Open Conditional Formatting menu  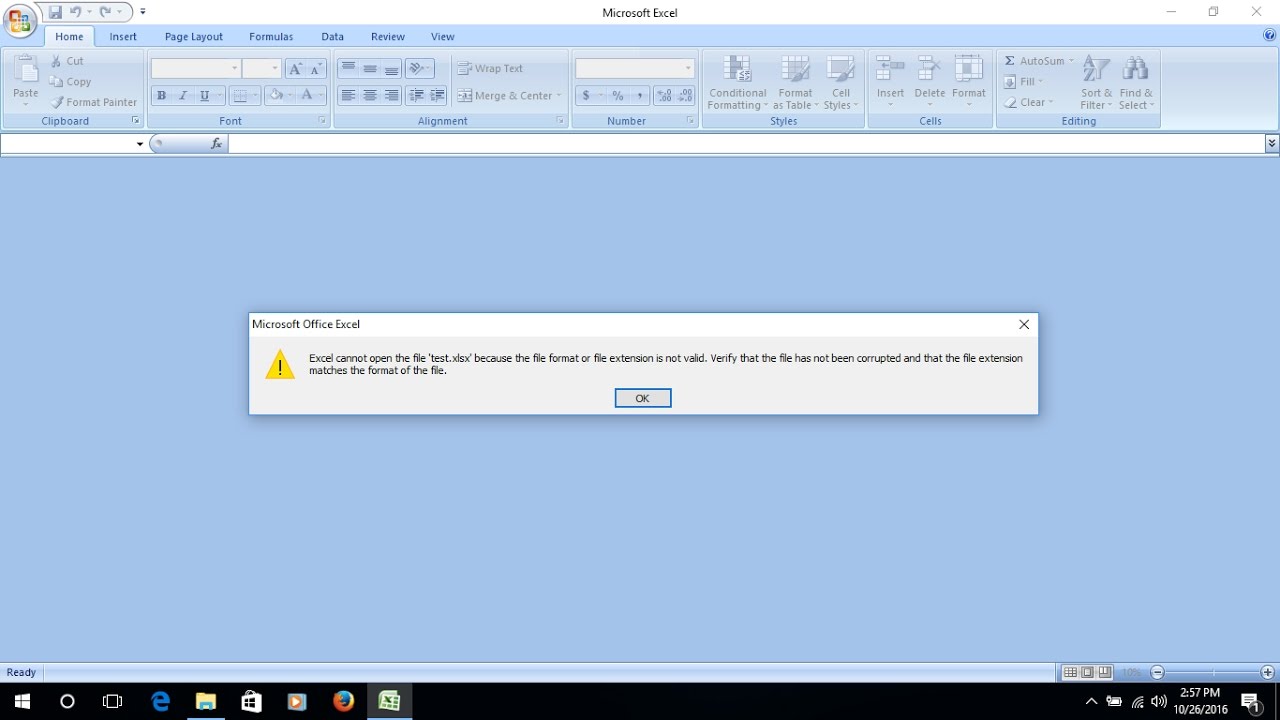[738, 82]
